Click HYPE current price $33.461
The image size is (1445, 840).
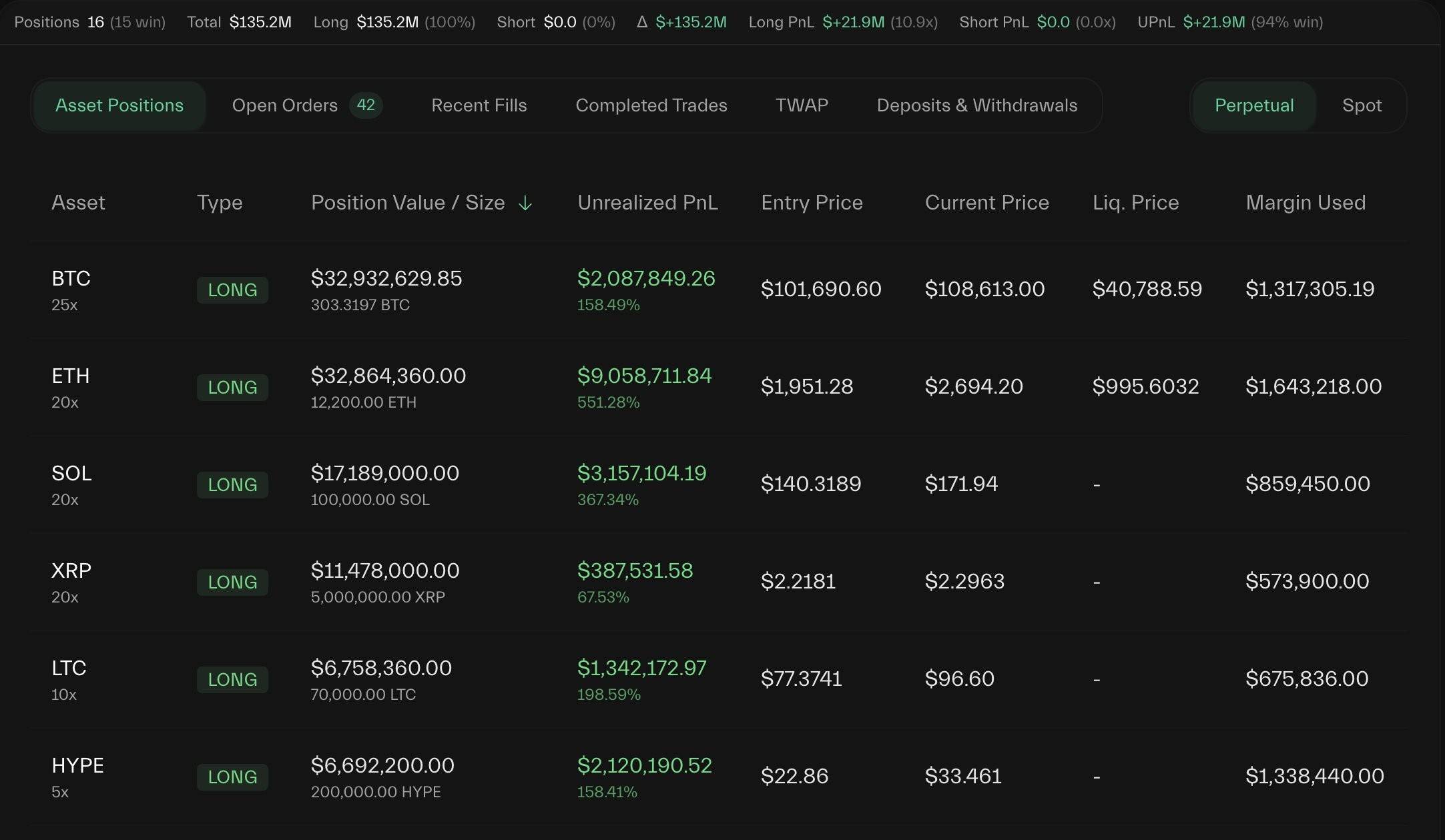tap(963, 776)
